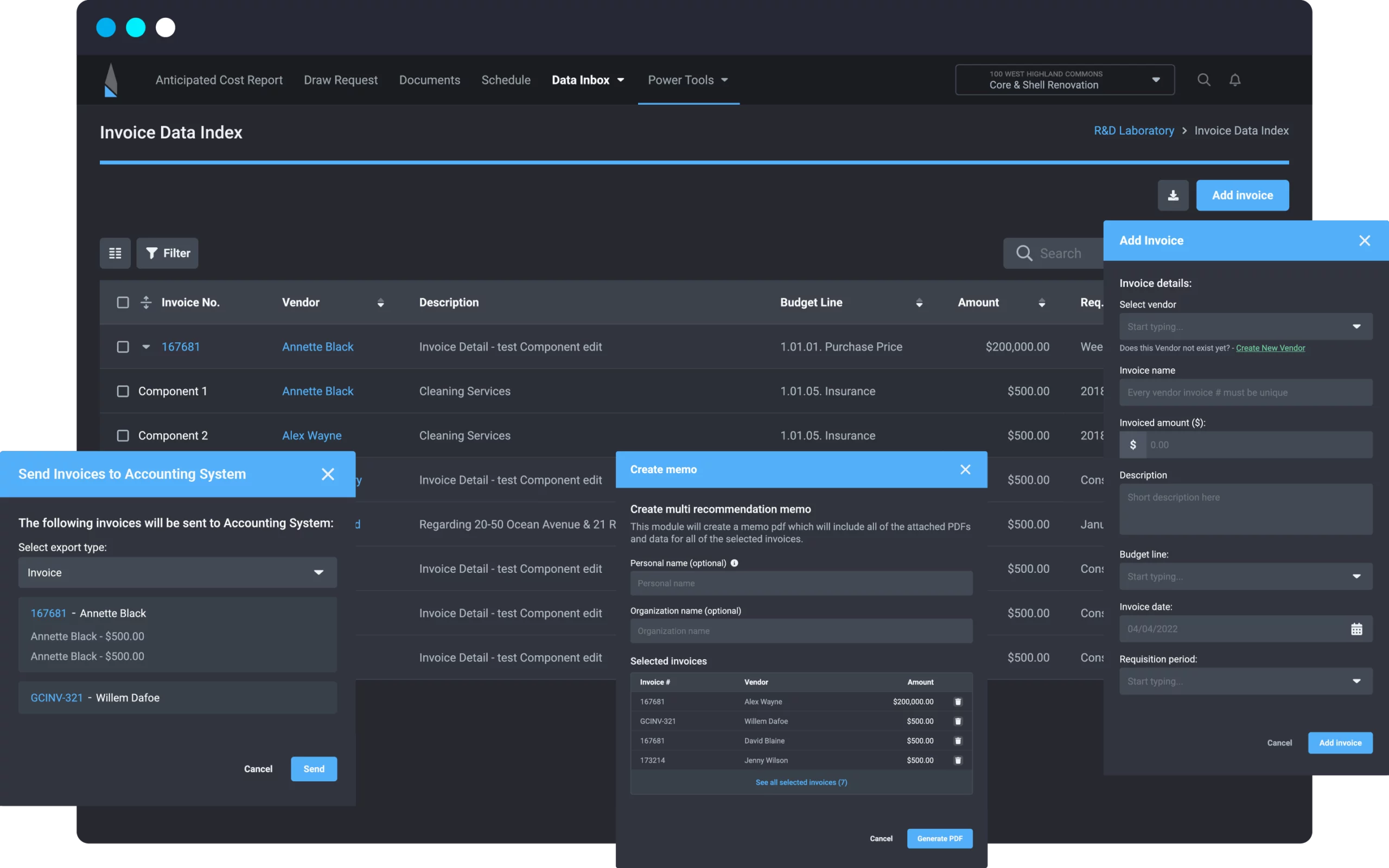The width and height of the screenshot is (1389, 868).
Task: Open the invoice date calendar picker icon
Action: pyautogui.click(x=1356, y=629)
